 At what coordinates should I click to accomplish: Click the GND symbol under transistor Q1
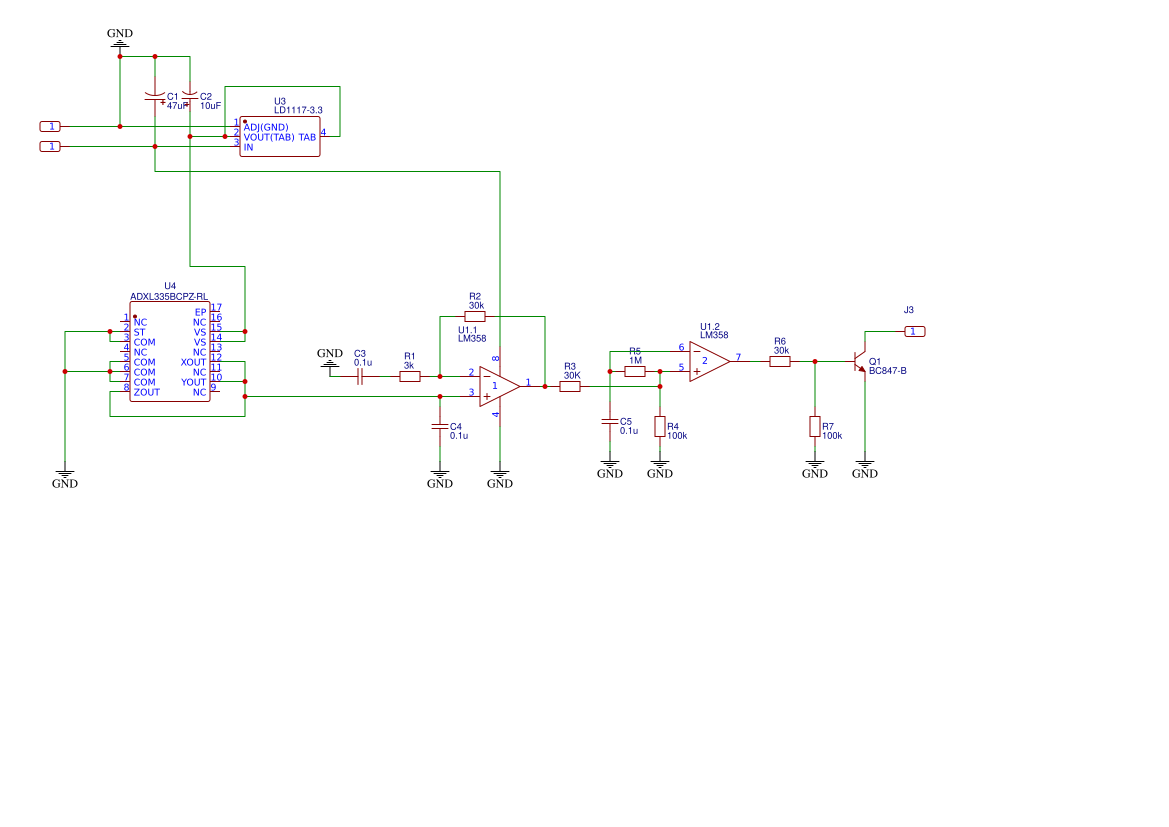(x=865, y=468)
